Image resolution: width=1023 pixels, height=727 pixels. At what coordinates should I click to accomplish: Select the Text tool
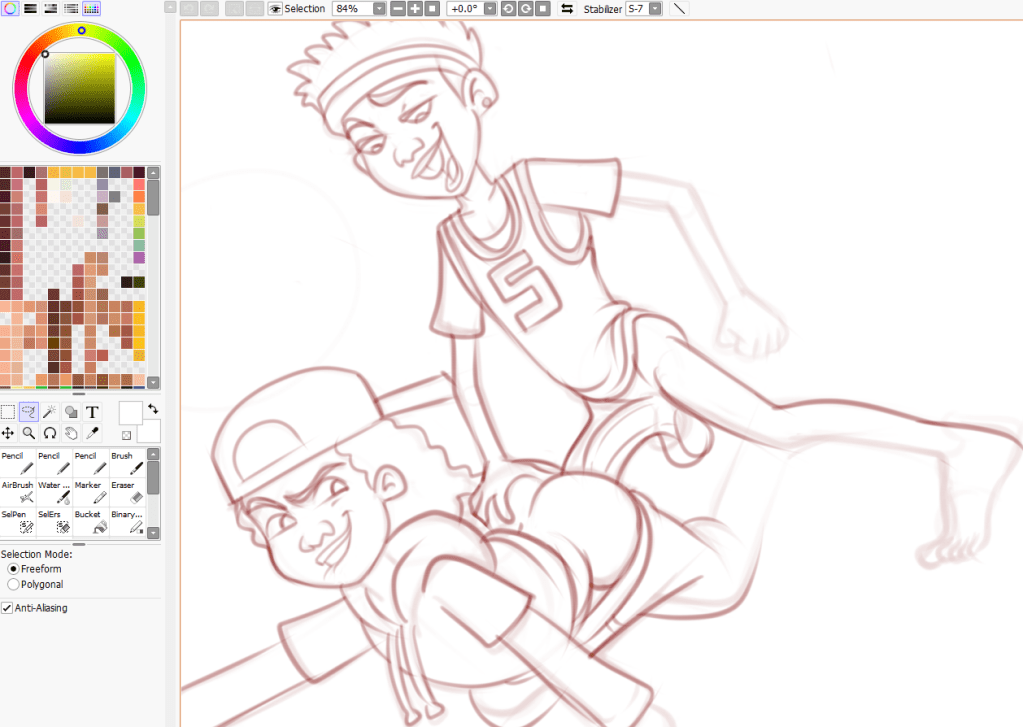92,412
